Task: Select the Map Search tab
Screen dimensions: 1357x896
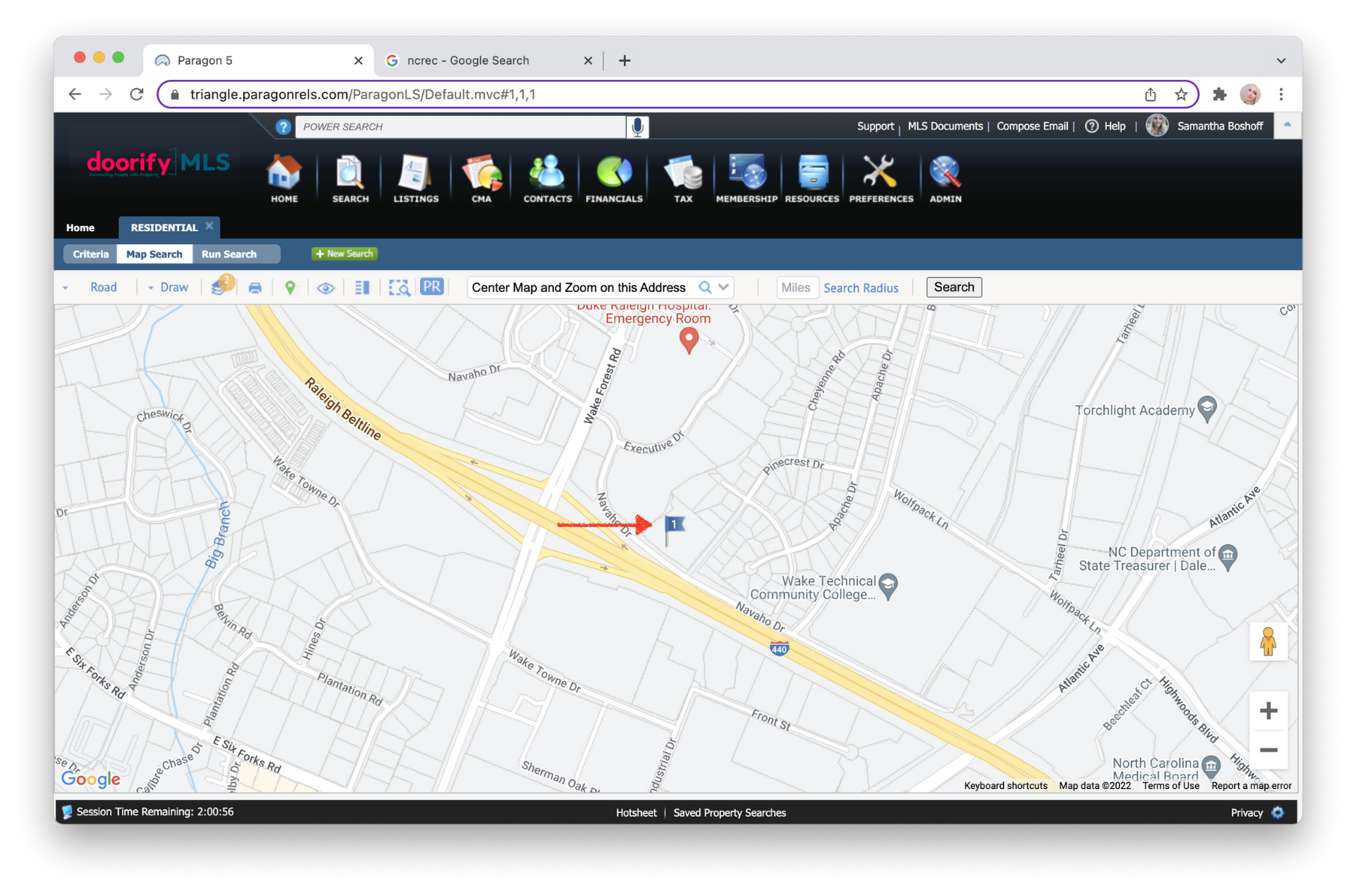Action: 154,255
